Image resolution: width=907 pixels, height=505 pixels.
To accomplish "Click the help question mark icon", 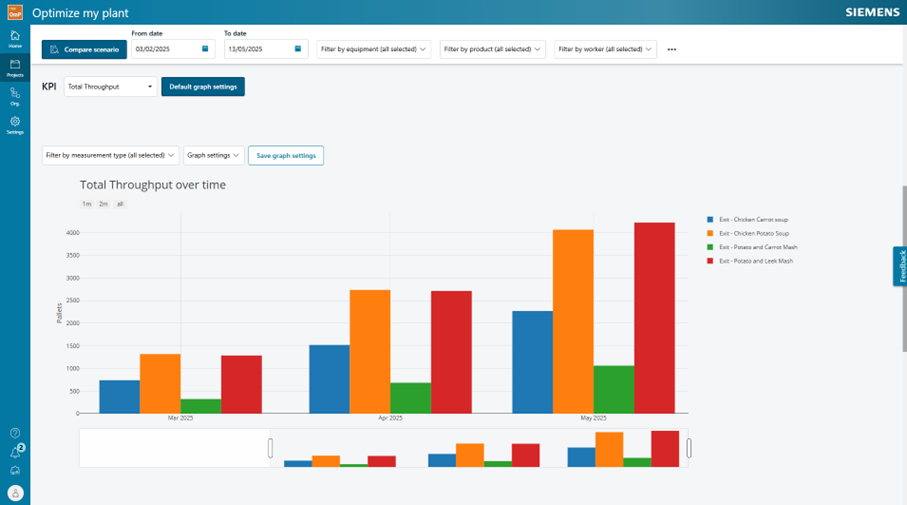I will pyautogui.click(x=15, y=433).
